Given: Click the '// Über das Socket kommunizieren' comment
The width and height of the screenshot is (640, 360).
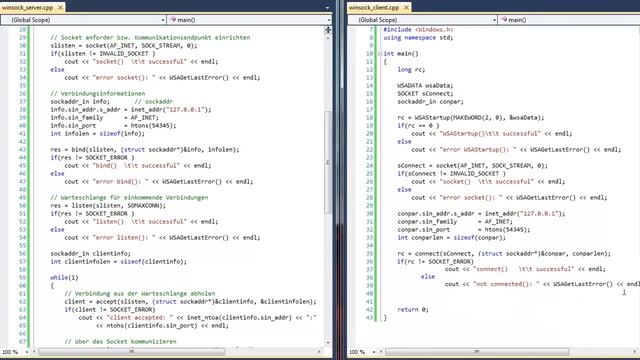Looking at the screenshot, I should pos(120,341).
